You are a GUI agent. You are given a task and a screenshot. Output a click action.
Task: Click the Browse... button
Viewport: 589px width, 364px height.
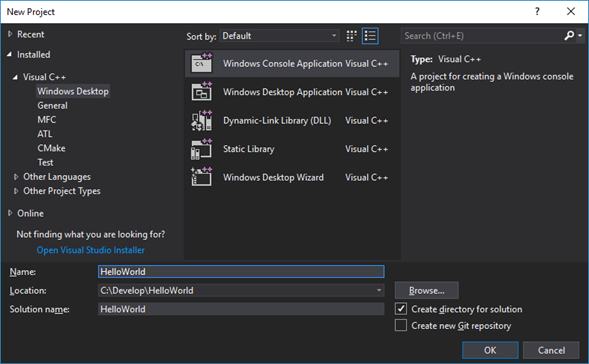point(427,290)
